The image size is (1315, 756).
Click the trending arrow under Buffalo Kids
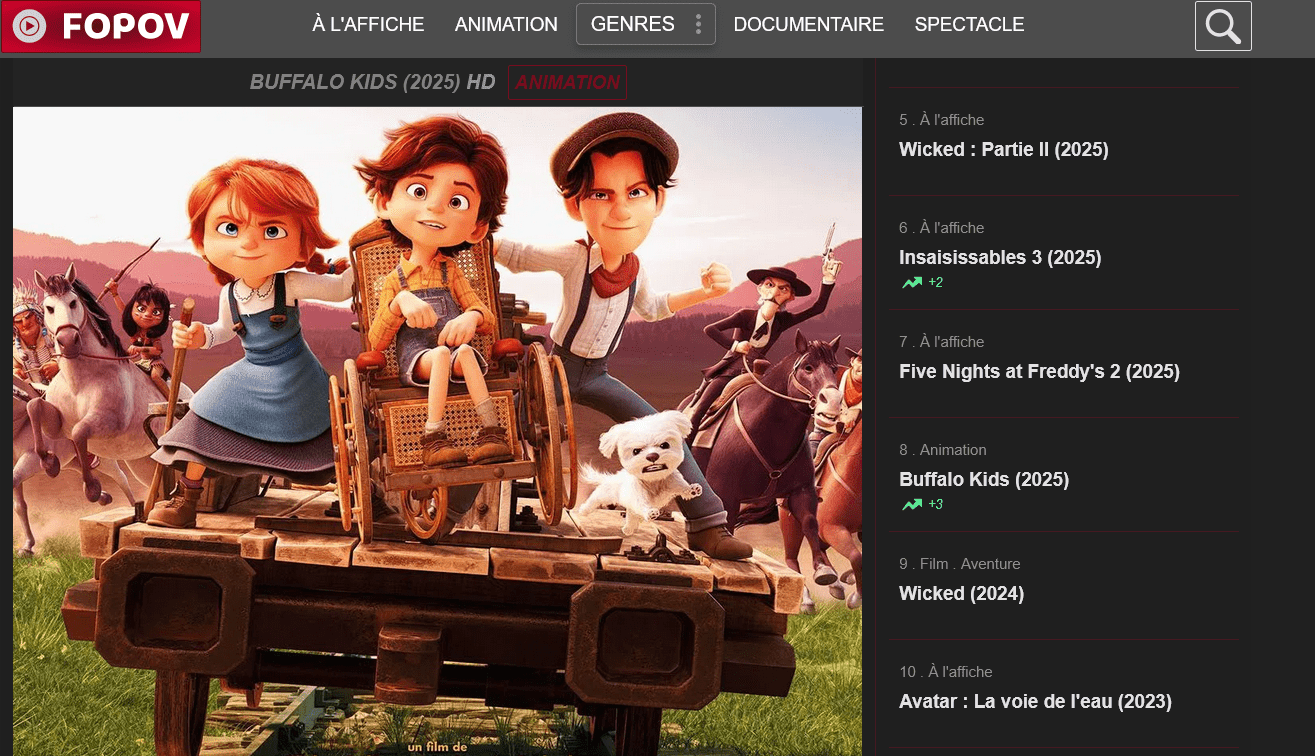[x=912, y=505]
